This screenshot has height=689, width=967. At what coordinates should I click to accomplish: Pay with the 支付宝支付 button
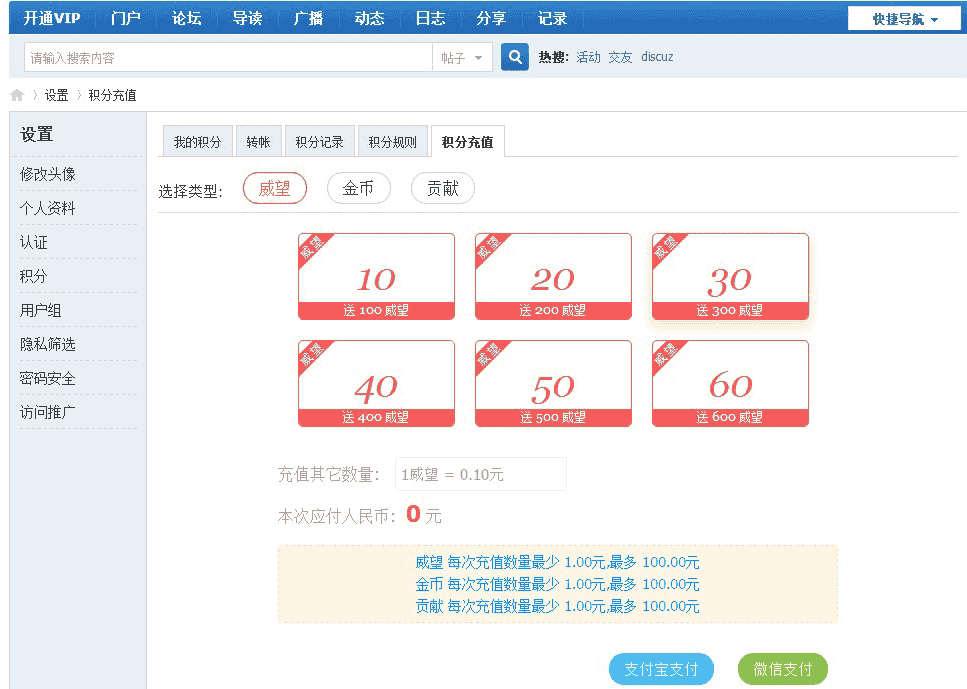click(x=661, y=669)
